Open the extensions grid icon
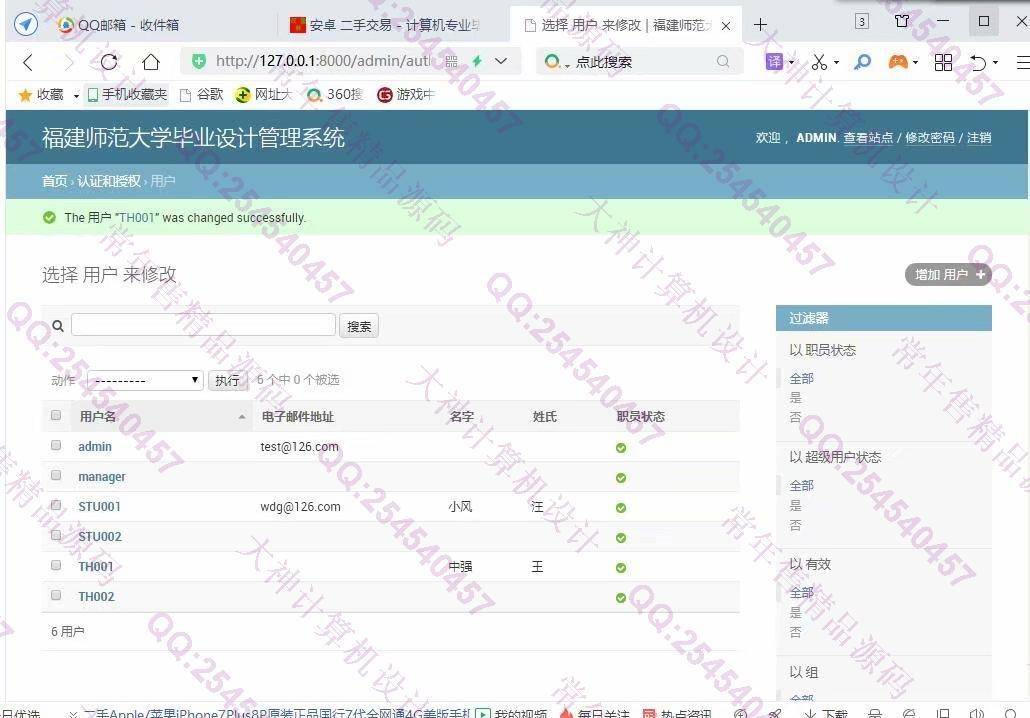The width and height of the screenshot is (1030, 718). point(943,62)
